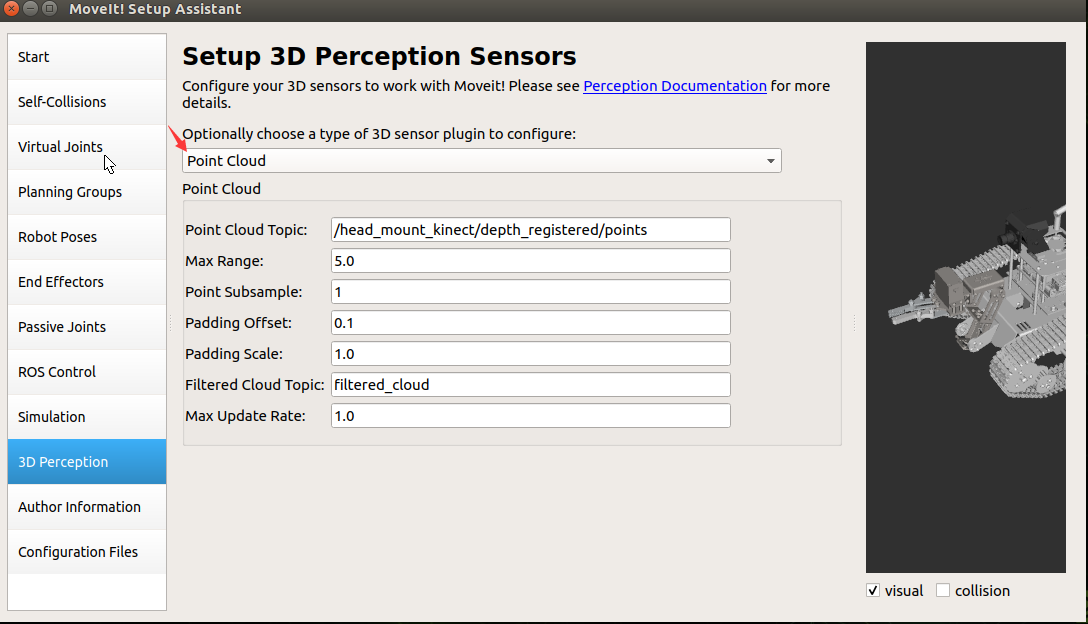Switch to the Virtual Joints step
1088x624 pixels.
(x=87, y=147)
